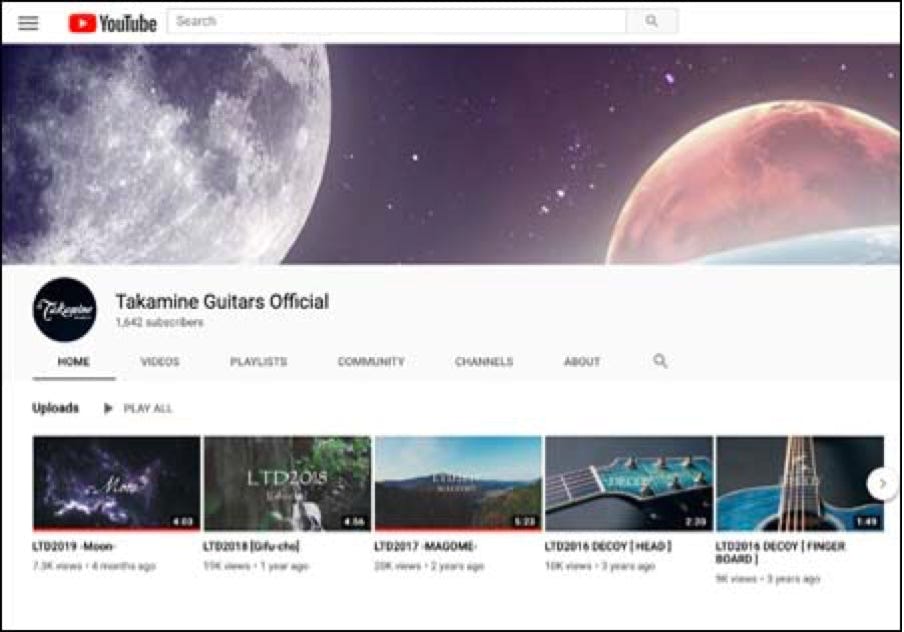This screenshot has width=904, height=632.
Task: Go to YouTube home via logo
Action: tap(112, 23)
